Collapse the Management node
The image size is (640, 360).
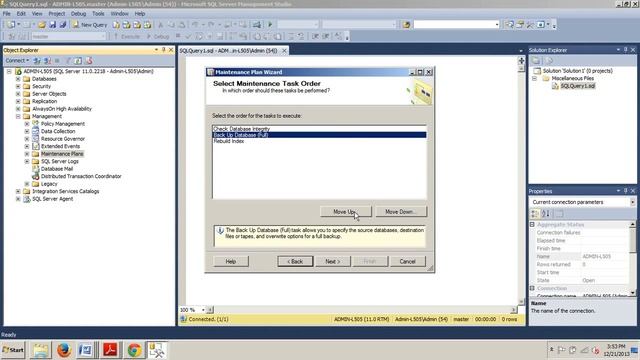(18, 116)
